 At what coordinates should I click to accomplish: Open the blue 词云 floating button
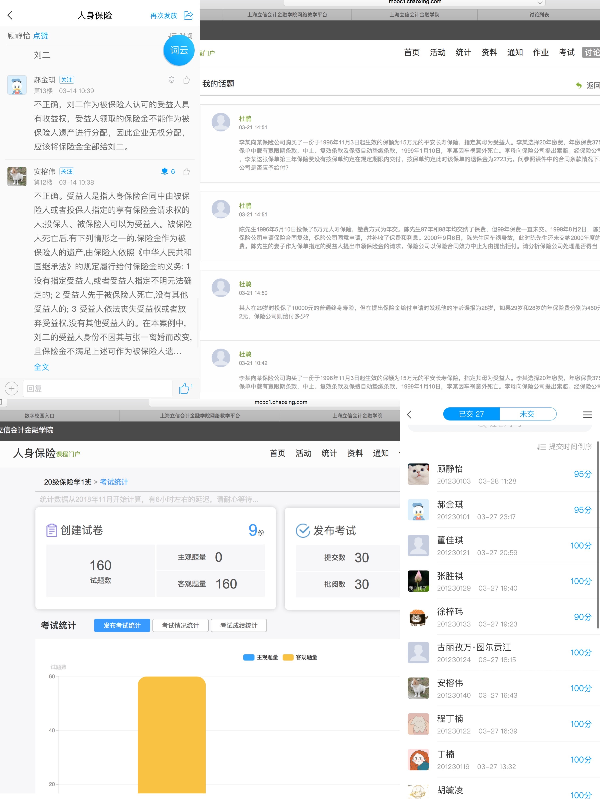pyautogui.click(x=179, y=49)
